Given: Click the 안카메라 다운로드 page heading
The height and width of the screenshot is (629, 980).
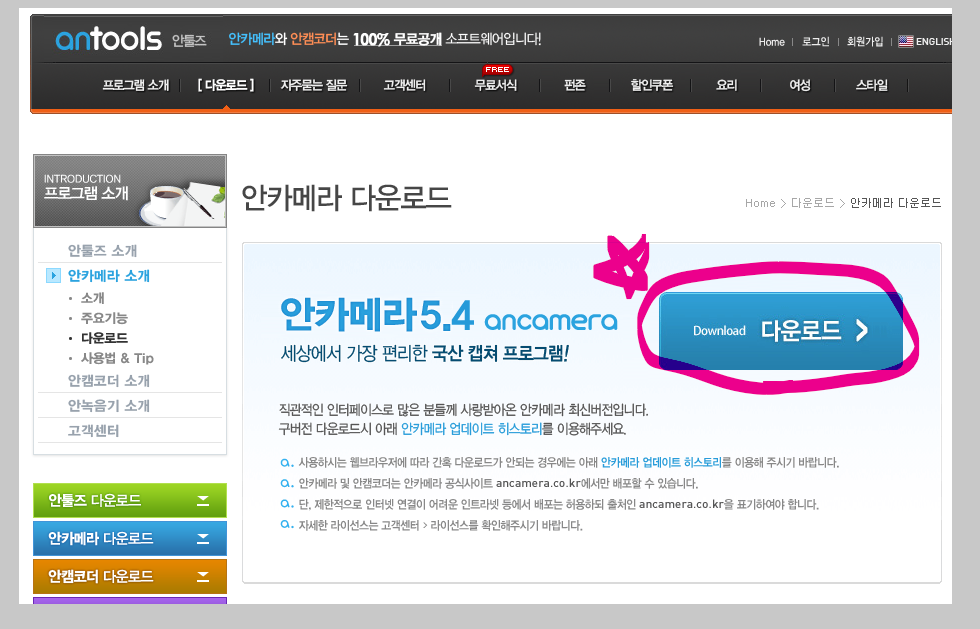Looking at the screenshot, I should [x=346, y=198].
